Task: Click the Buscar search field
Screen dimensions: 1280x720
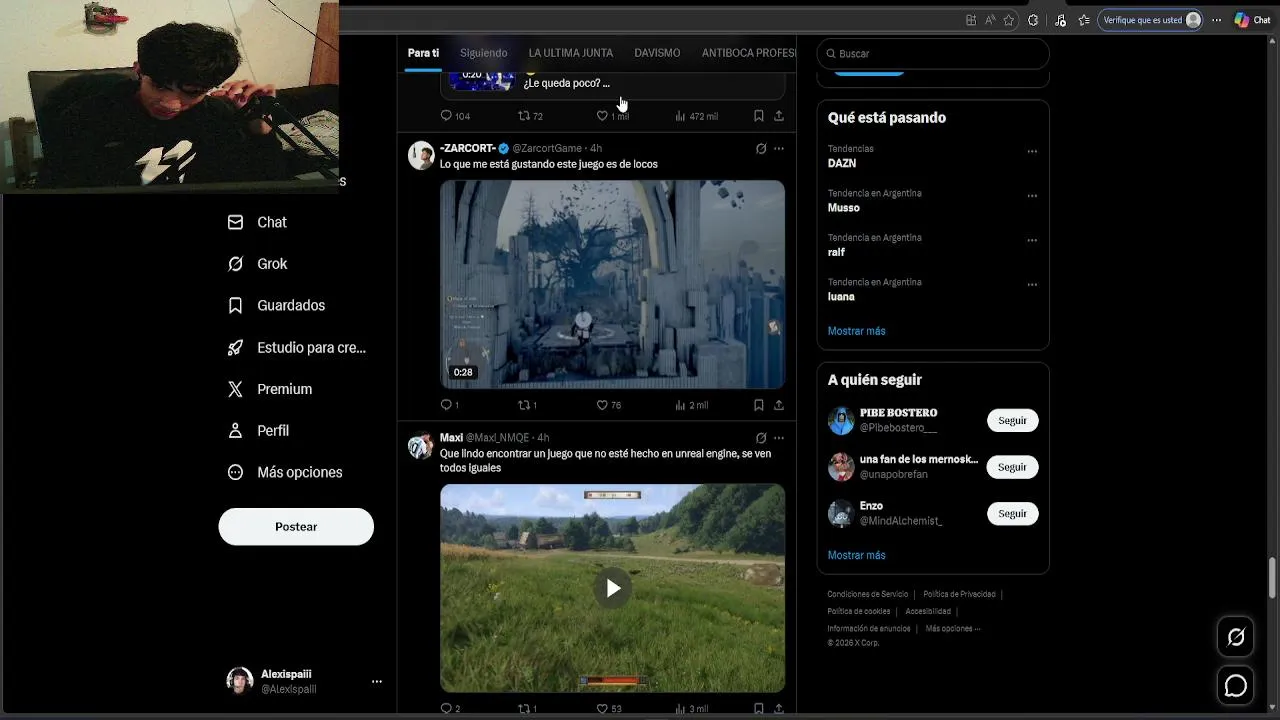Action: tap(933, 53)
